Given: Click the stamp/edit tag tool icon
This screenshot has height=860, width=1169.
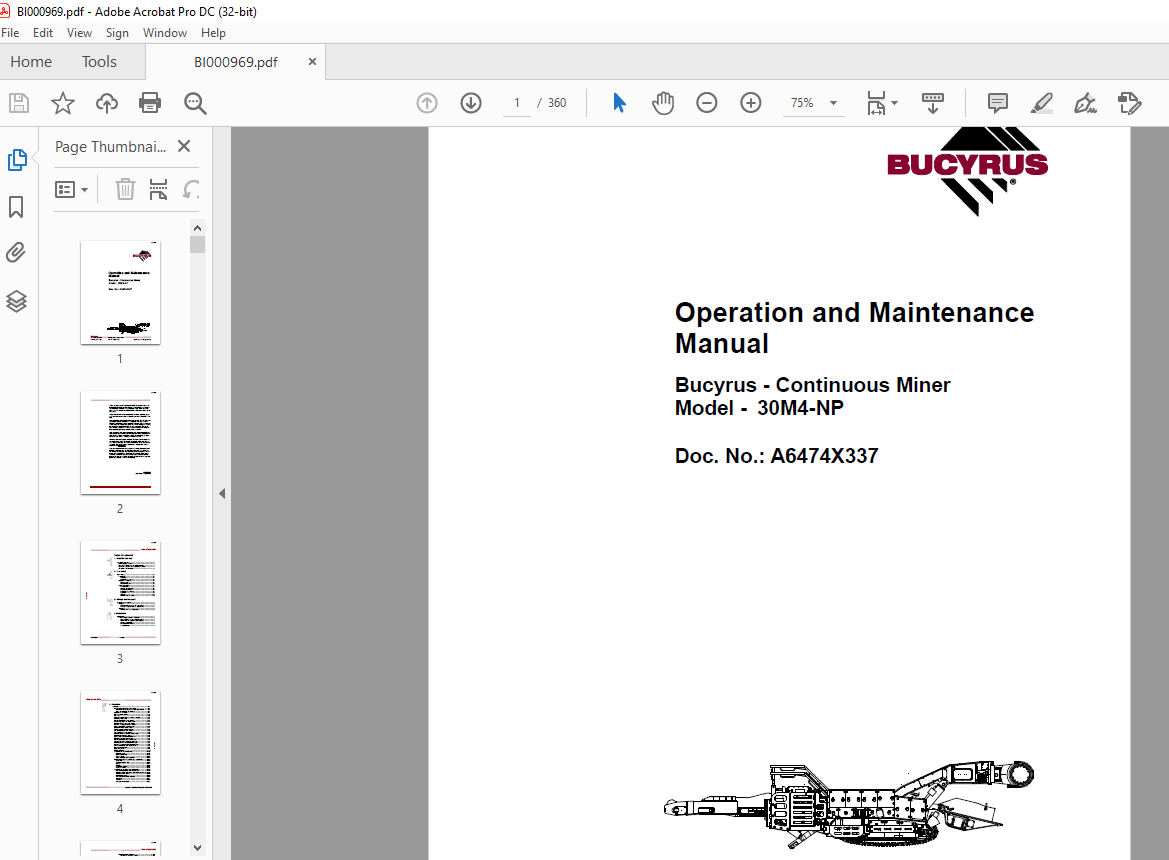Looking at the screenshot, I should point(1129,103).
